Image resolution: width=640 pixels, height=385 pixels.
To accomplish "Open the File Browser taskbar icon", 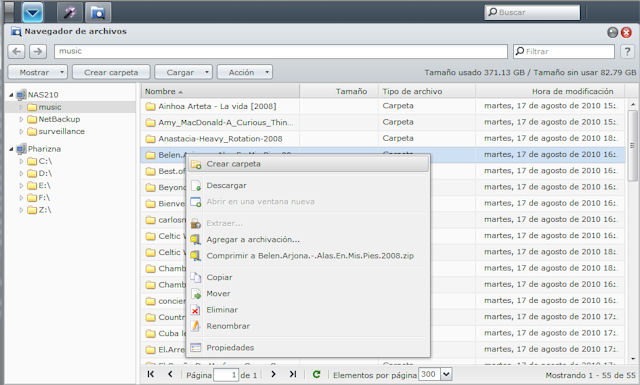I will [x=98, y=12].
